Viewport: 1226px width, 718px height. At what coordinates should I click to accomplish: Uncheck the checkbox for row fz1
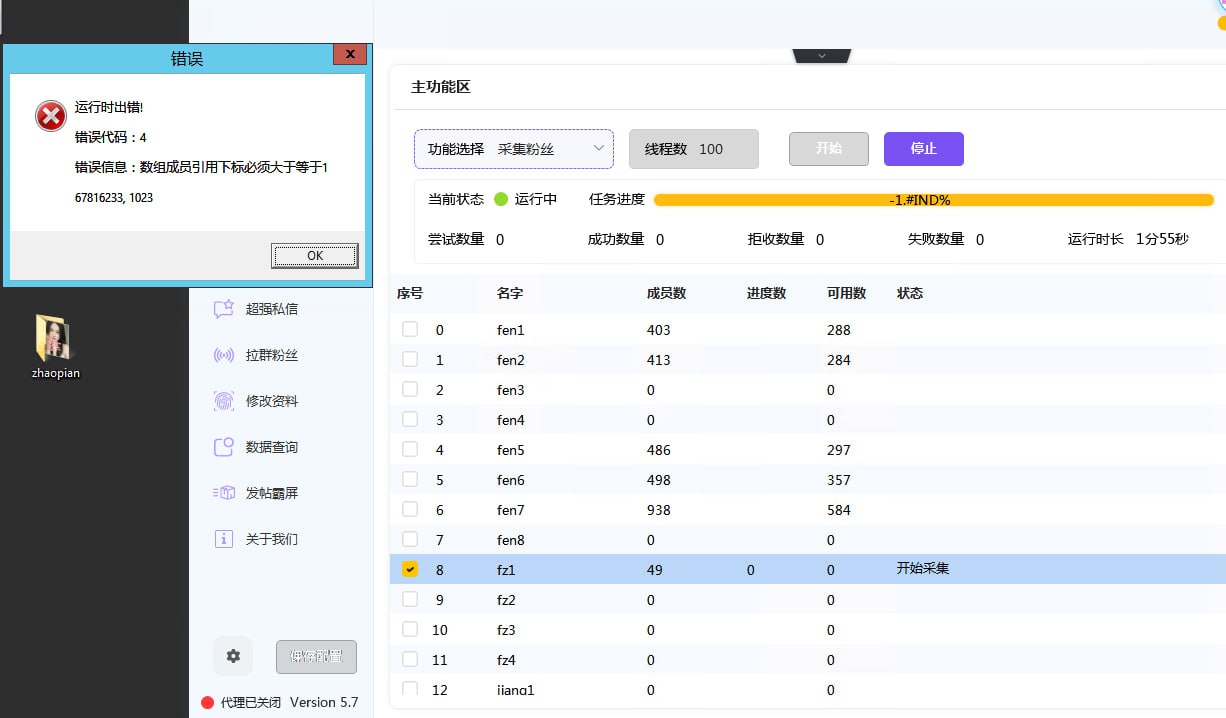coord(410,570)
